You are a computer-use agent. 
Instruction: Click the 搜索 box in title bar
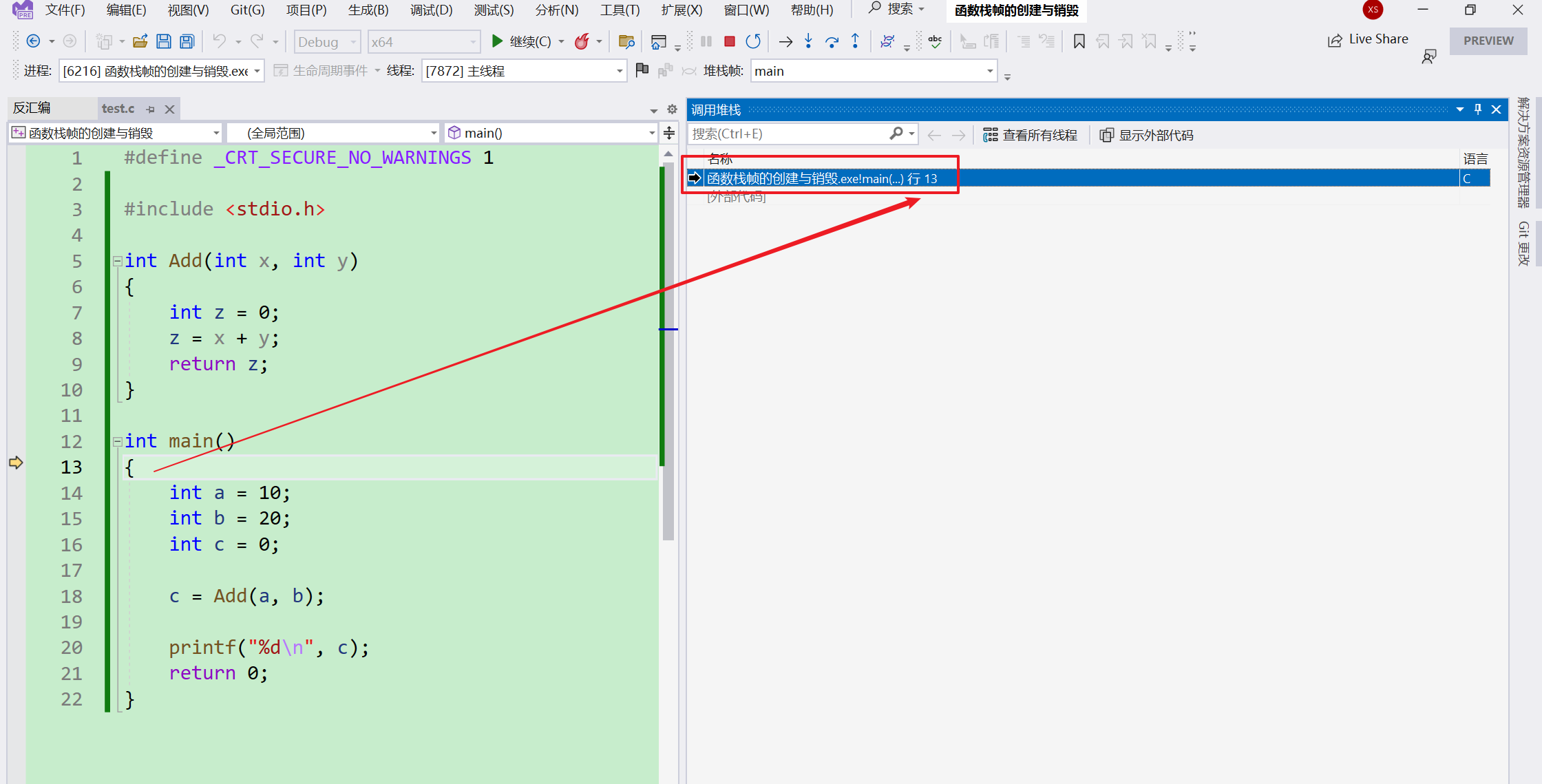coord(896,10)
